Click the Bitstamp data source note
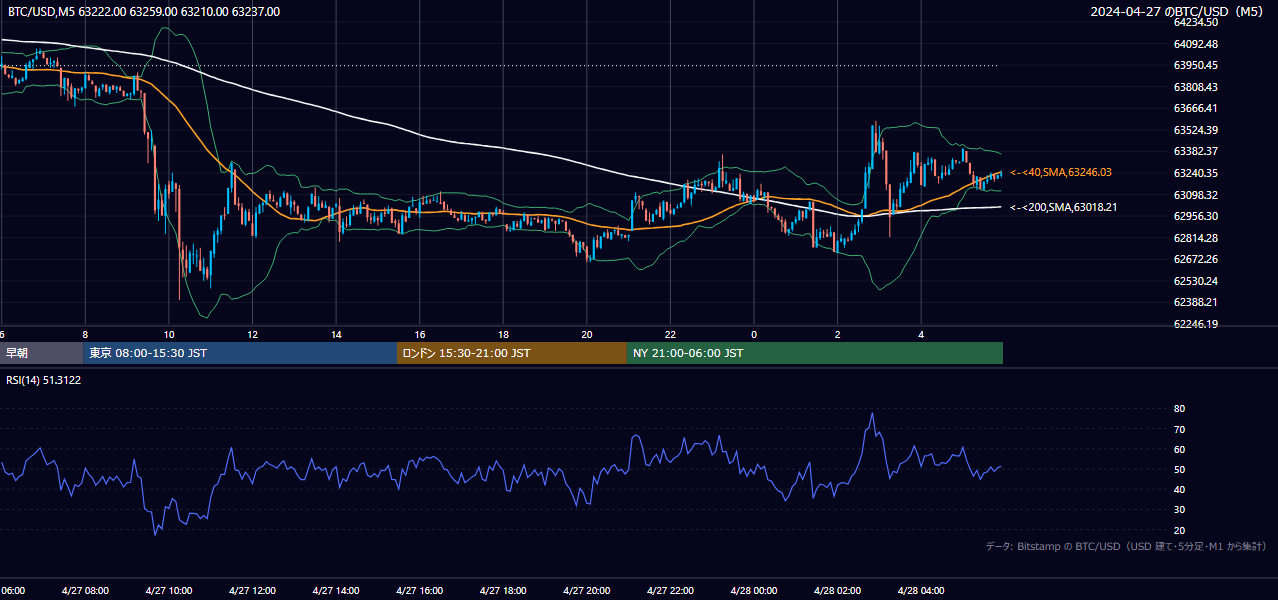 [x=1126, y=546]
